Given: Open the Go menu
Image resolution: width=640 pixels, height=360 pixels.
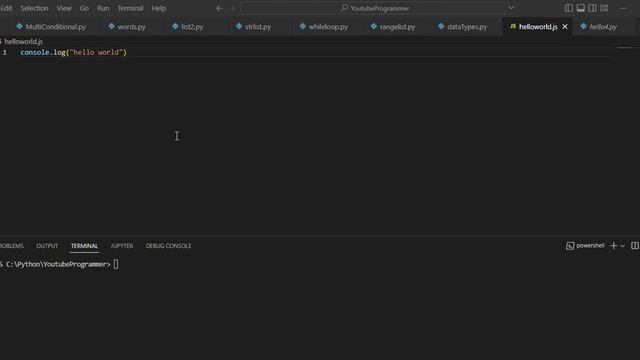Looking at the screenshot, I should coord(84,8).
